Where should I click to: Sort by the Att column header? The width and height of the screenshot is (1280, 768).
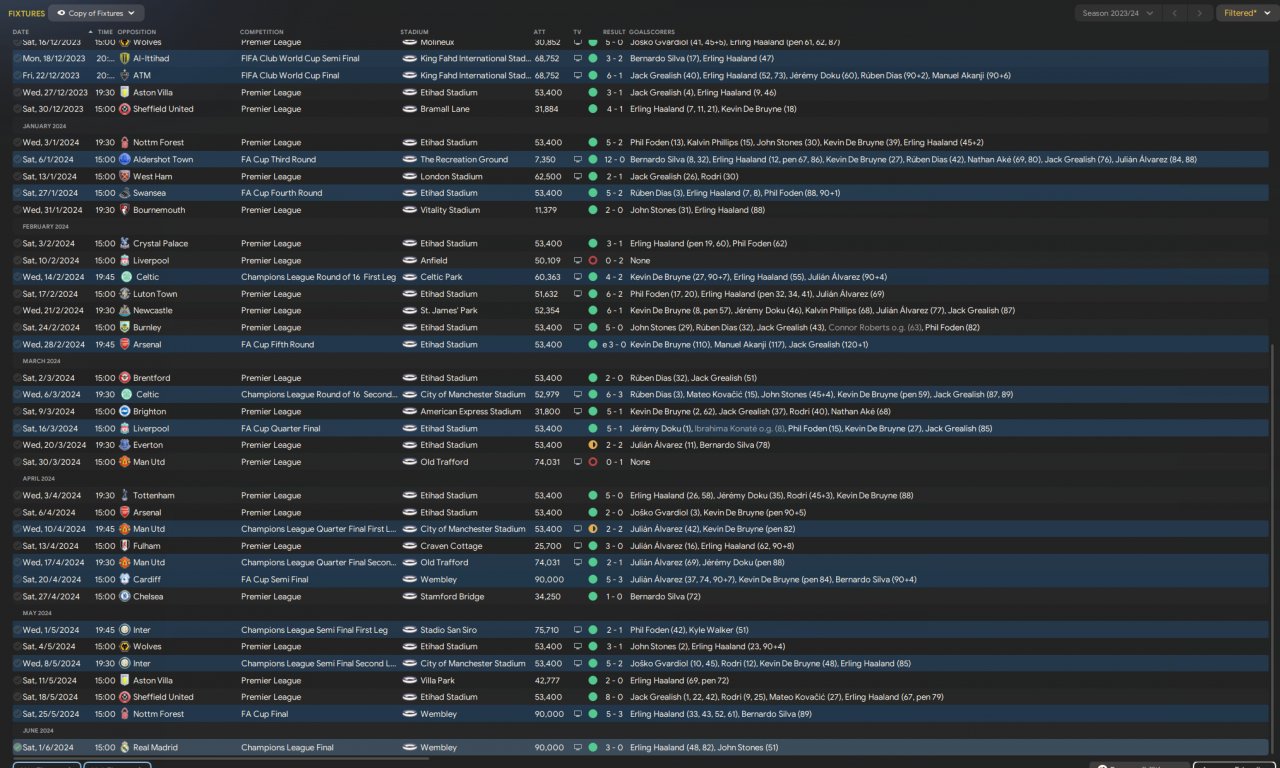tap(540, 32)
